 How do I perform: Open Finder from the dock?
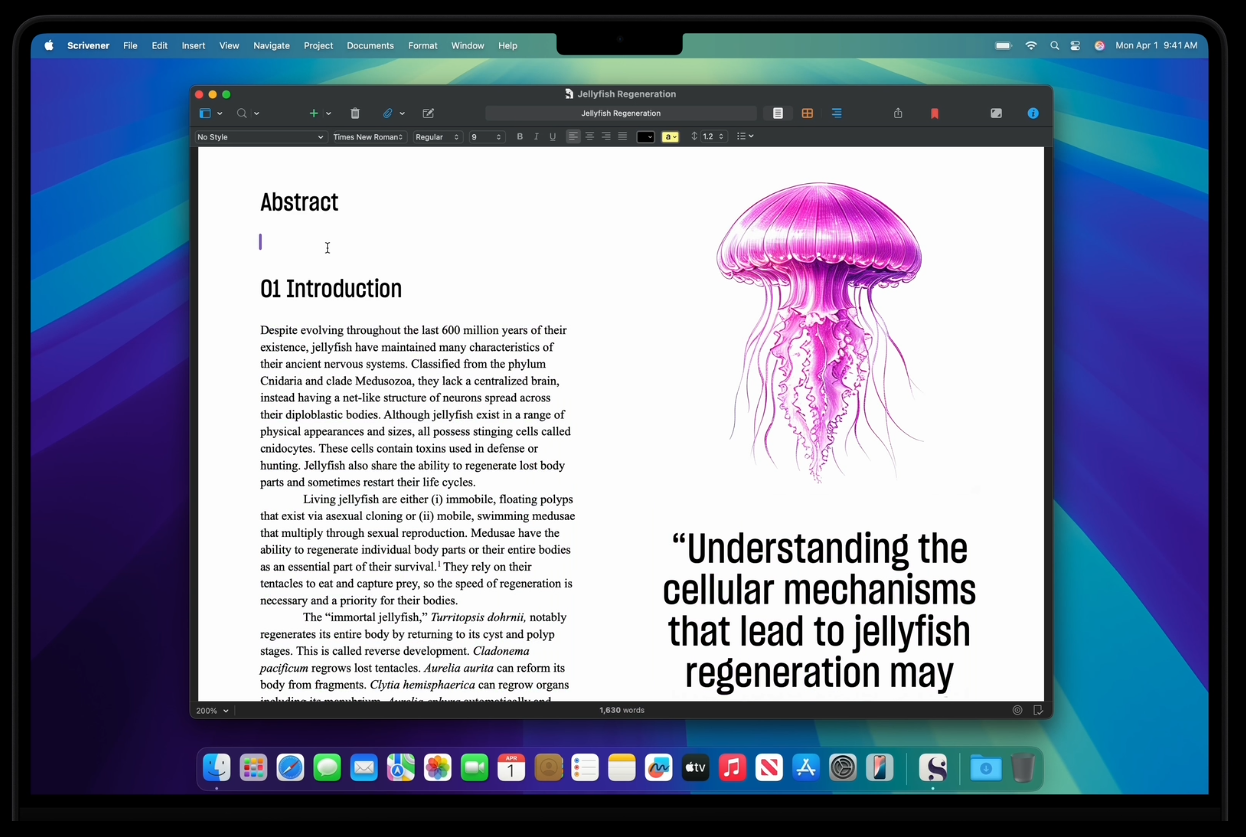click(217, 768)
